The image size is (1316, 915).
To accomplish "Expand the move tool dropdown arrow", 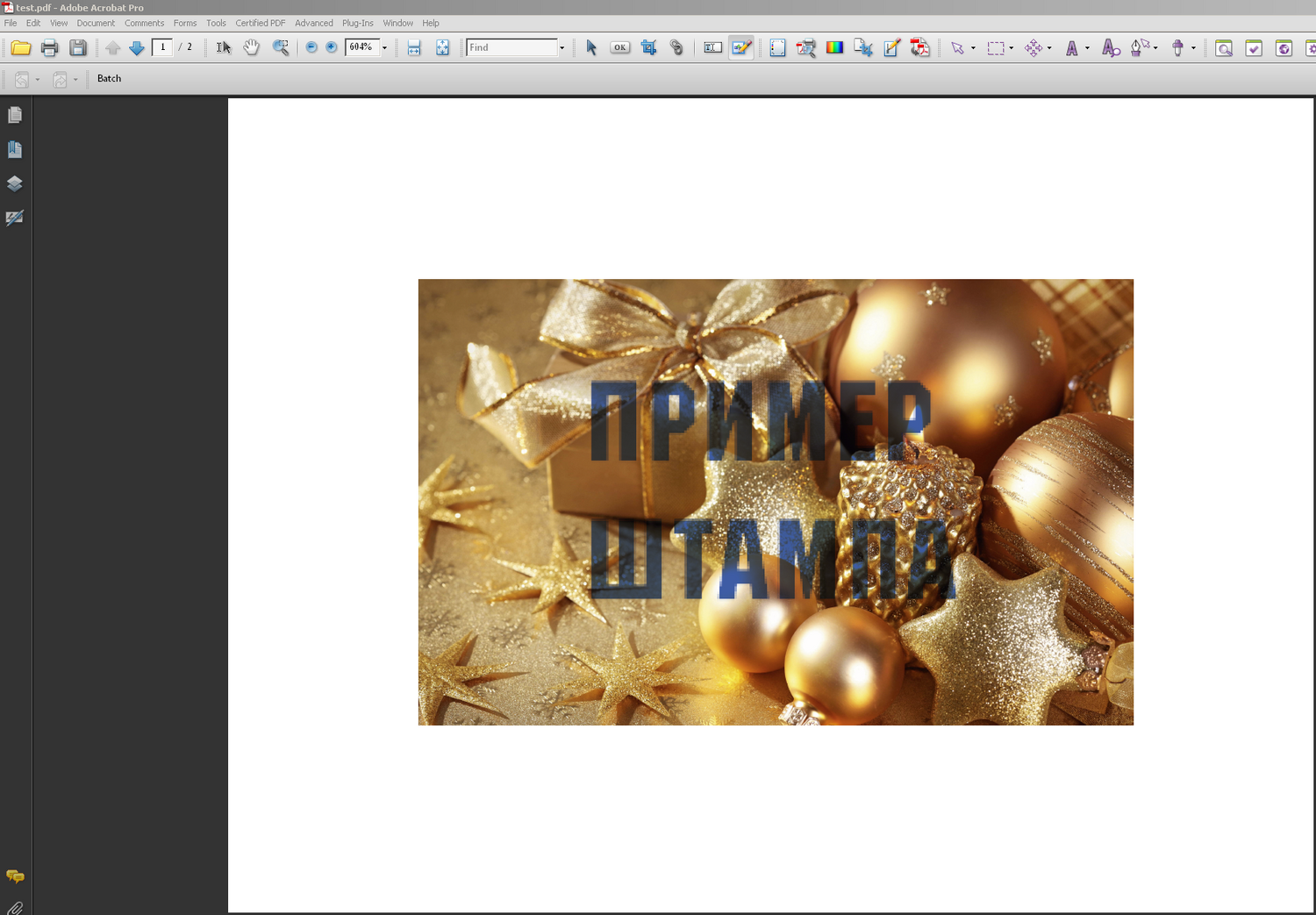I will click(1049, 48).
